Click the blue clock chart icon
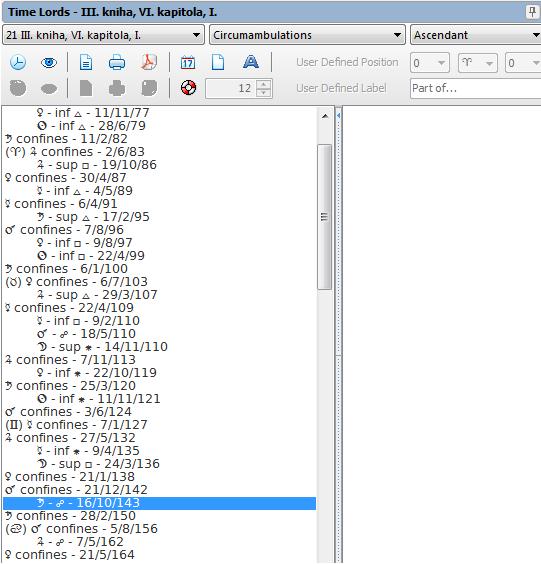Viewport: 541px width, 564px height. [18, 62]
